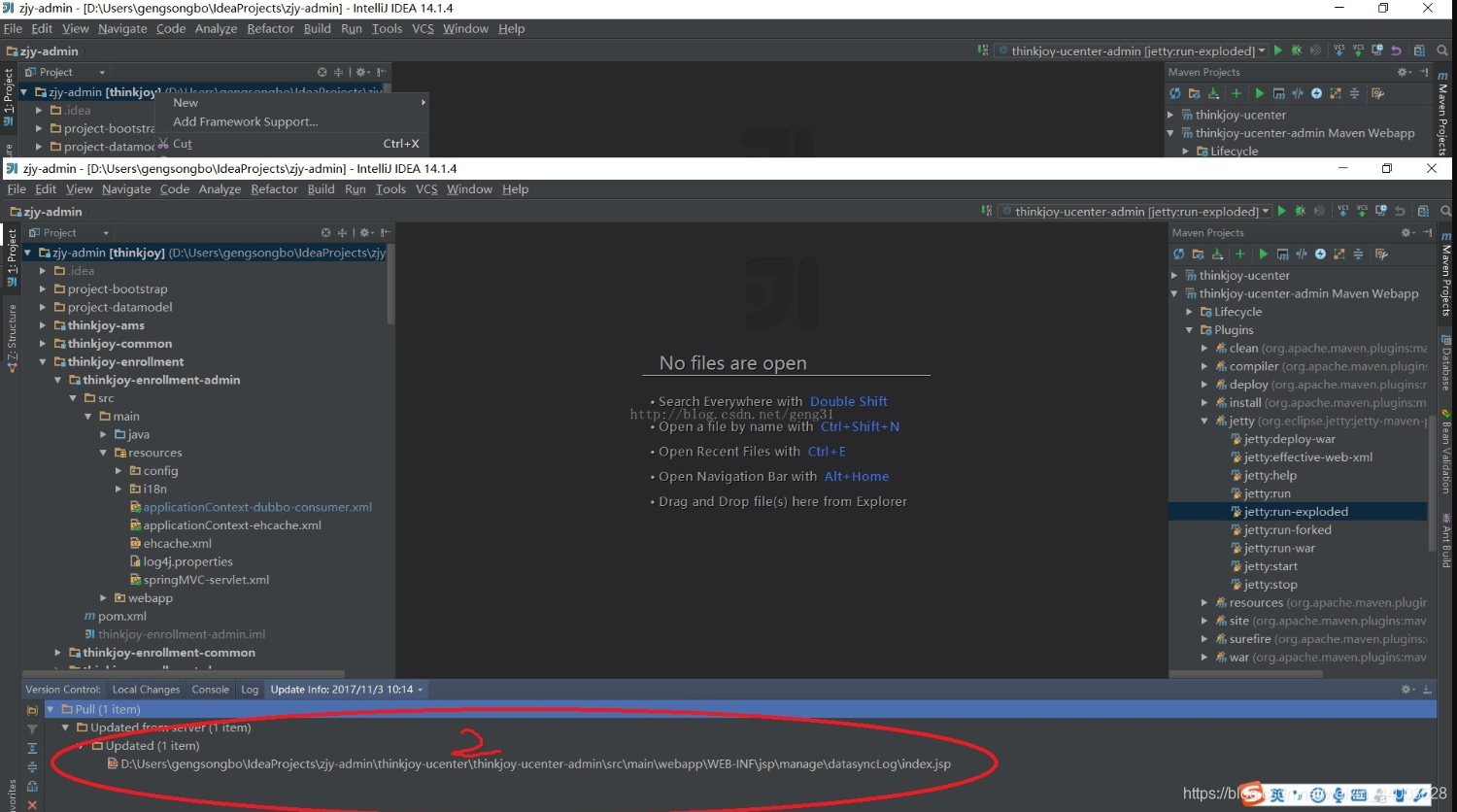
Task: Select jetty:run-exploded goal
Action: 1298,512
